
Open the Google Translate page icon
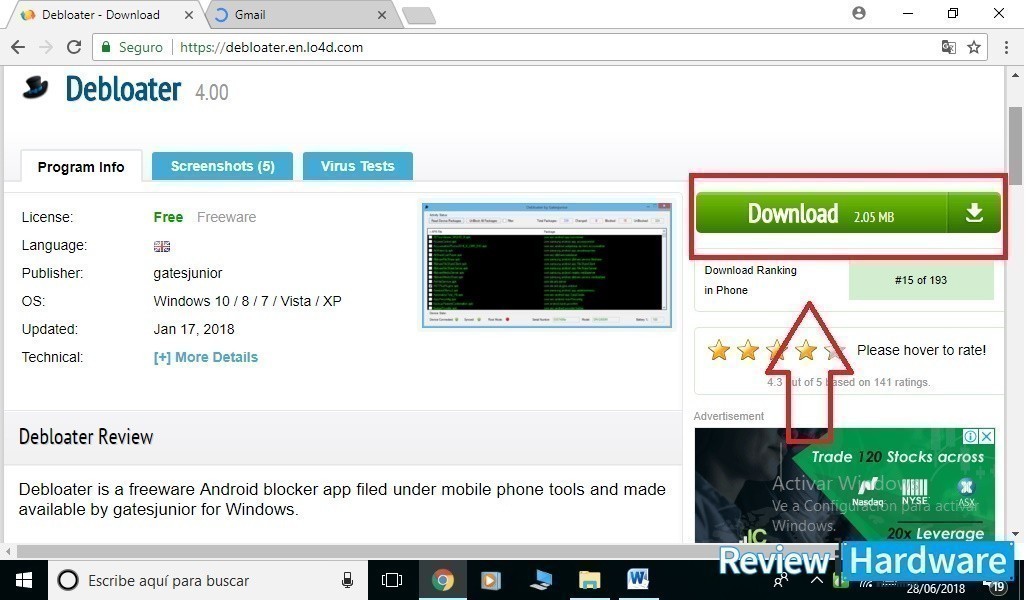pyautogui.click(x=948, y=47)
